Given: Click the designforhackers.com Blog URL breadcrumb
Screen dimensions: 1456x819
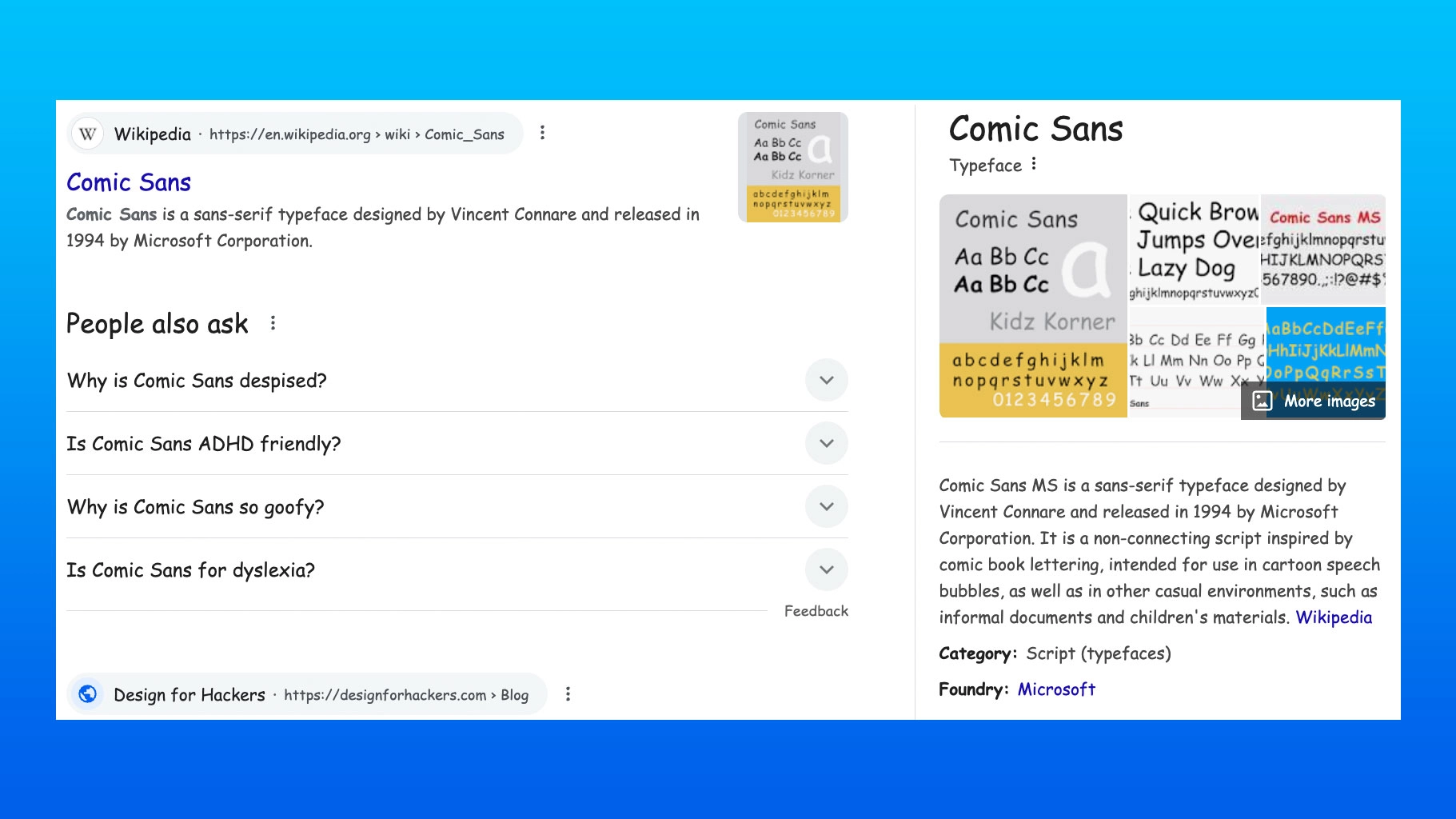Looking at the screenshot, I should 406,695.
